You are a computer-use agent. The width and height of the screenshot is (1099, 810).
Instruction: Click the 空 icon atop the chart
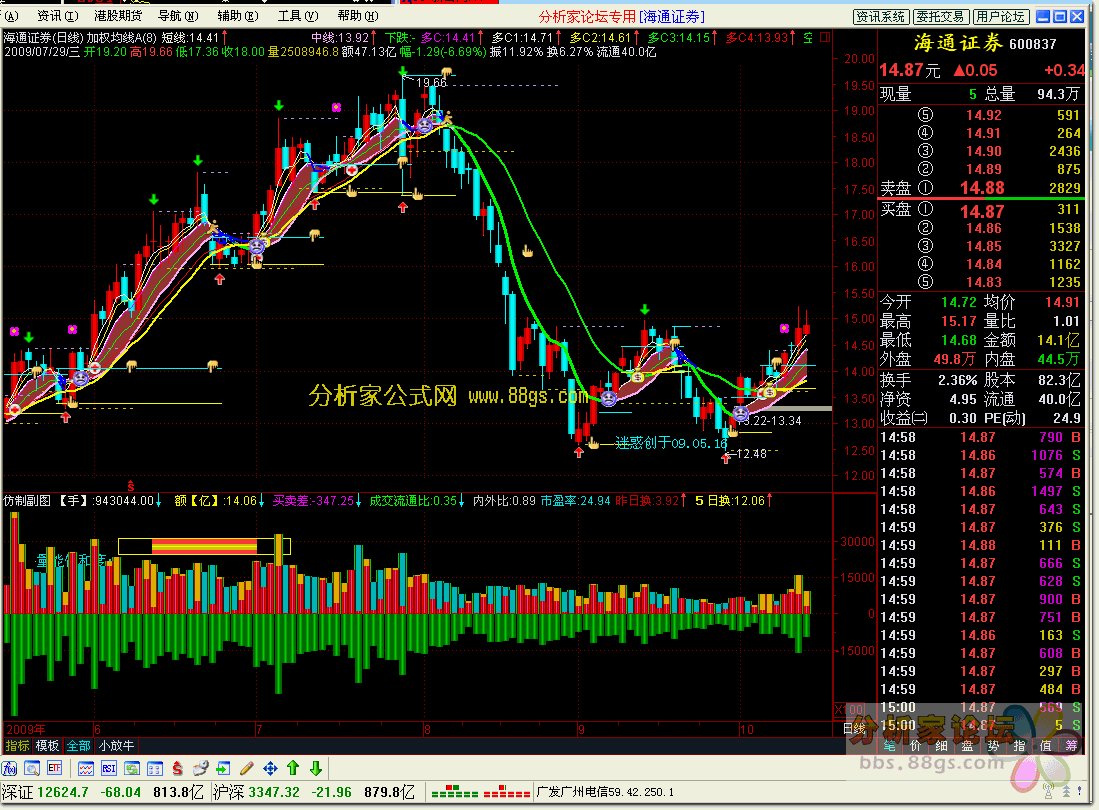tap(808, 38)
